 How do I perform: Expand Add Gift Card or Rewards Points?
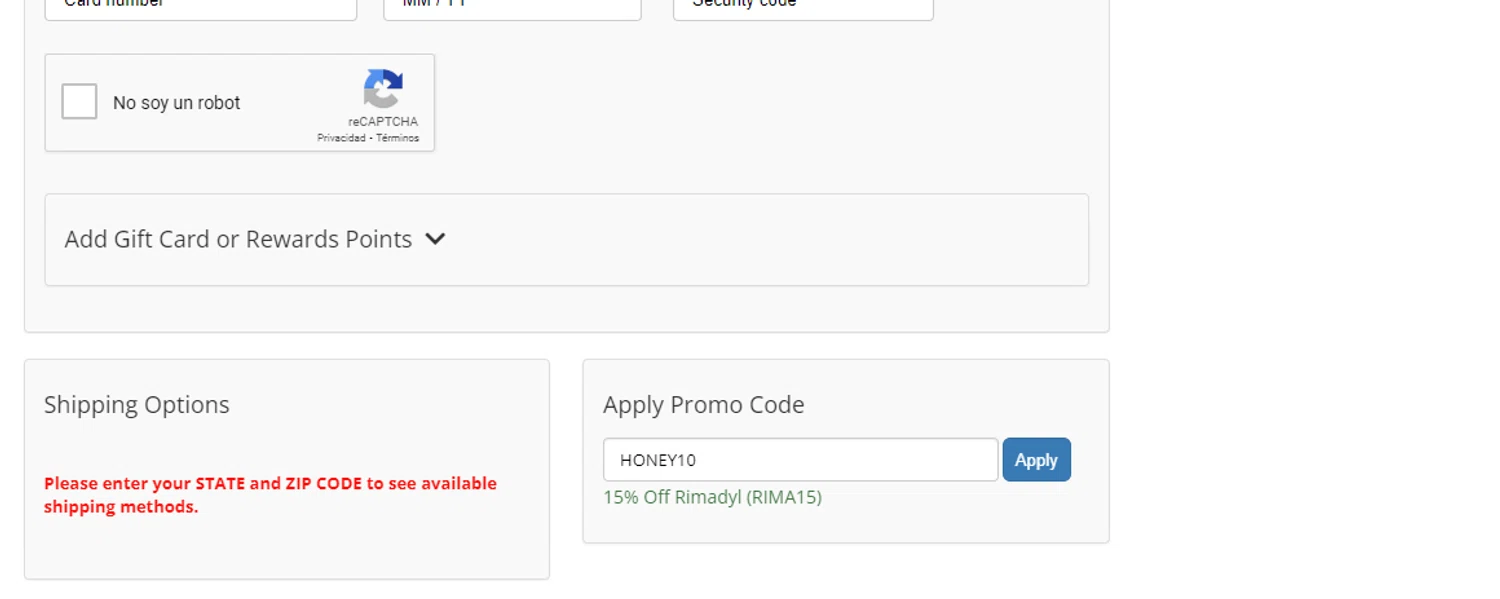click(238, 239)
